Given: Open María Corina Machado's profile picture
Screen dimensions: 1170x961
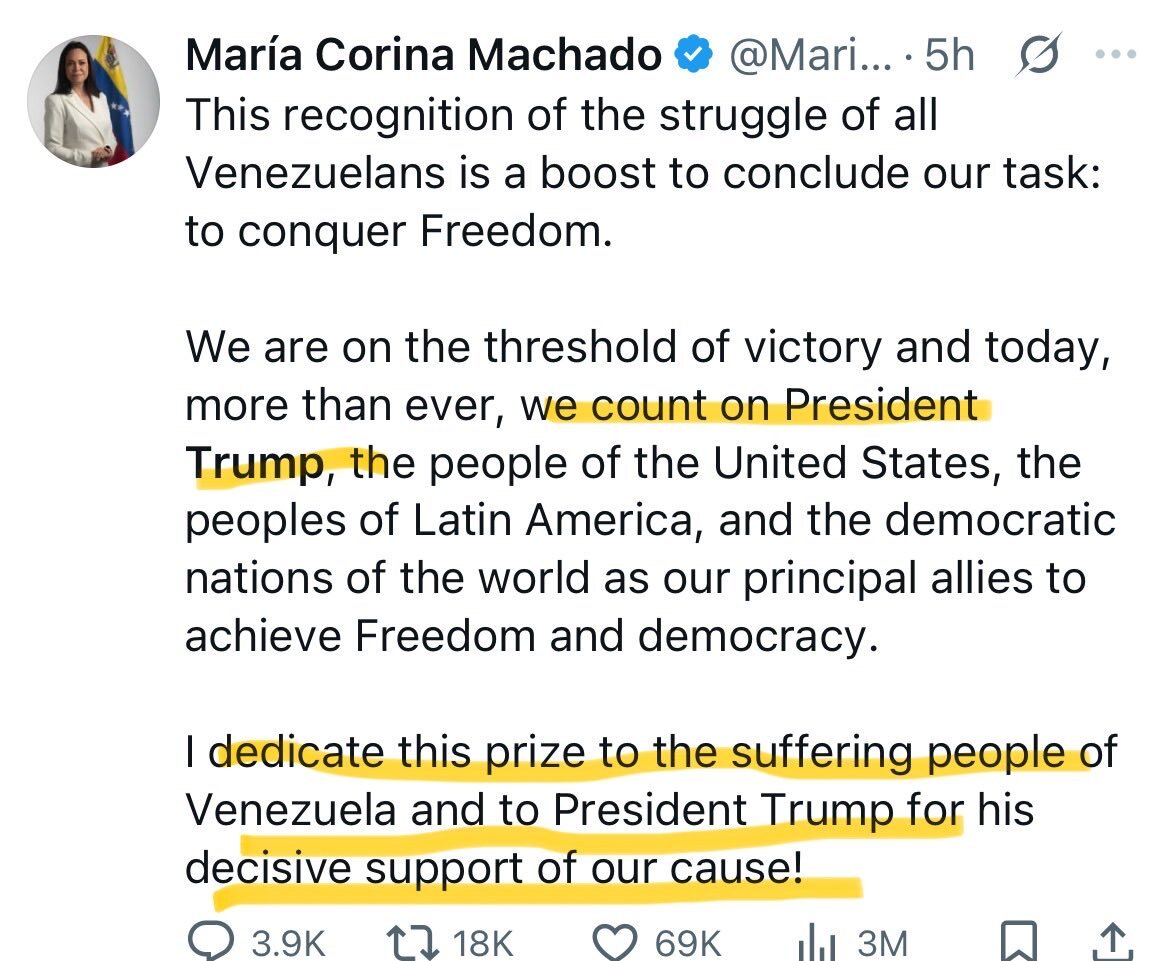Looking at the screenshot, I should 92,101.
